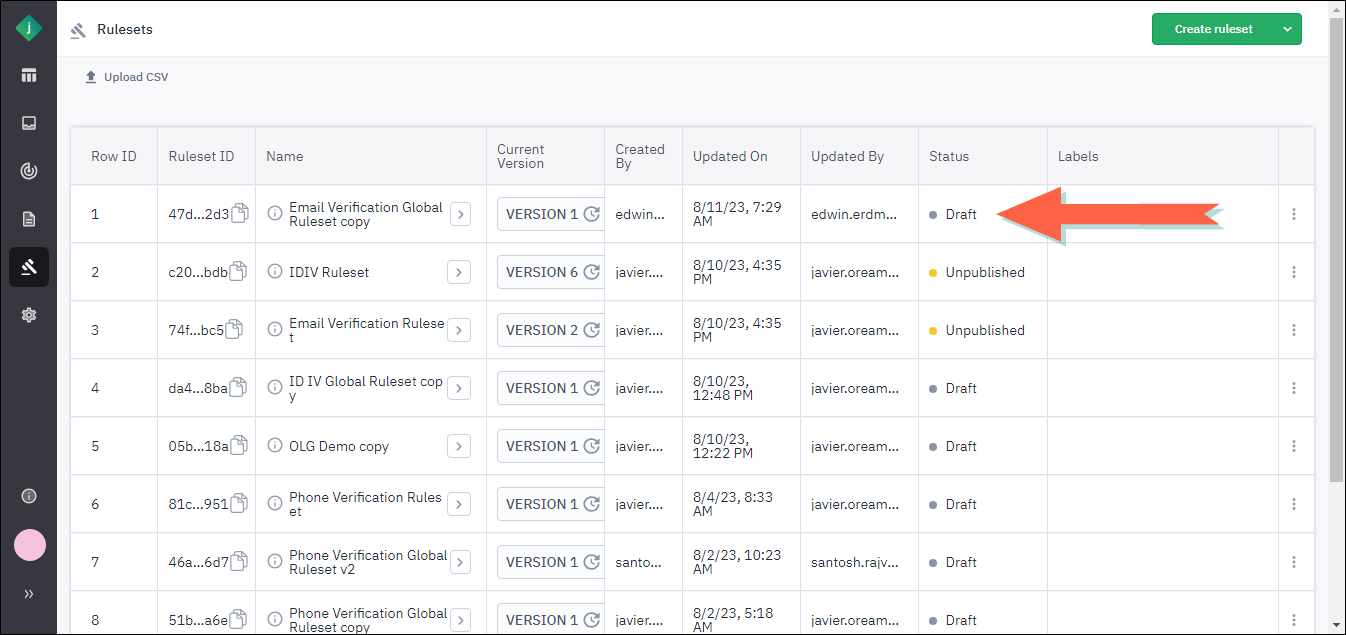Sort by the Updated On column header

(x=730, y=156)
